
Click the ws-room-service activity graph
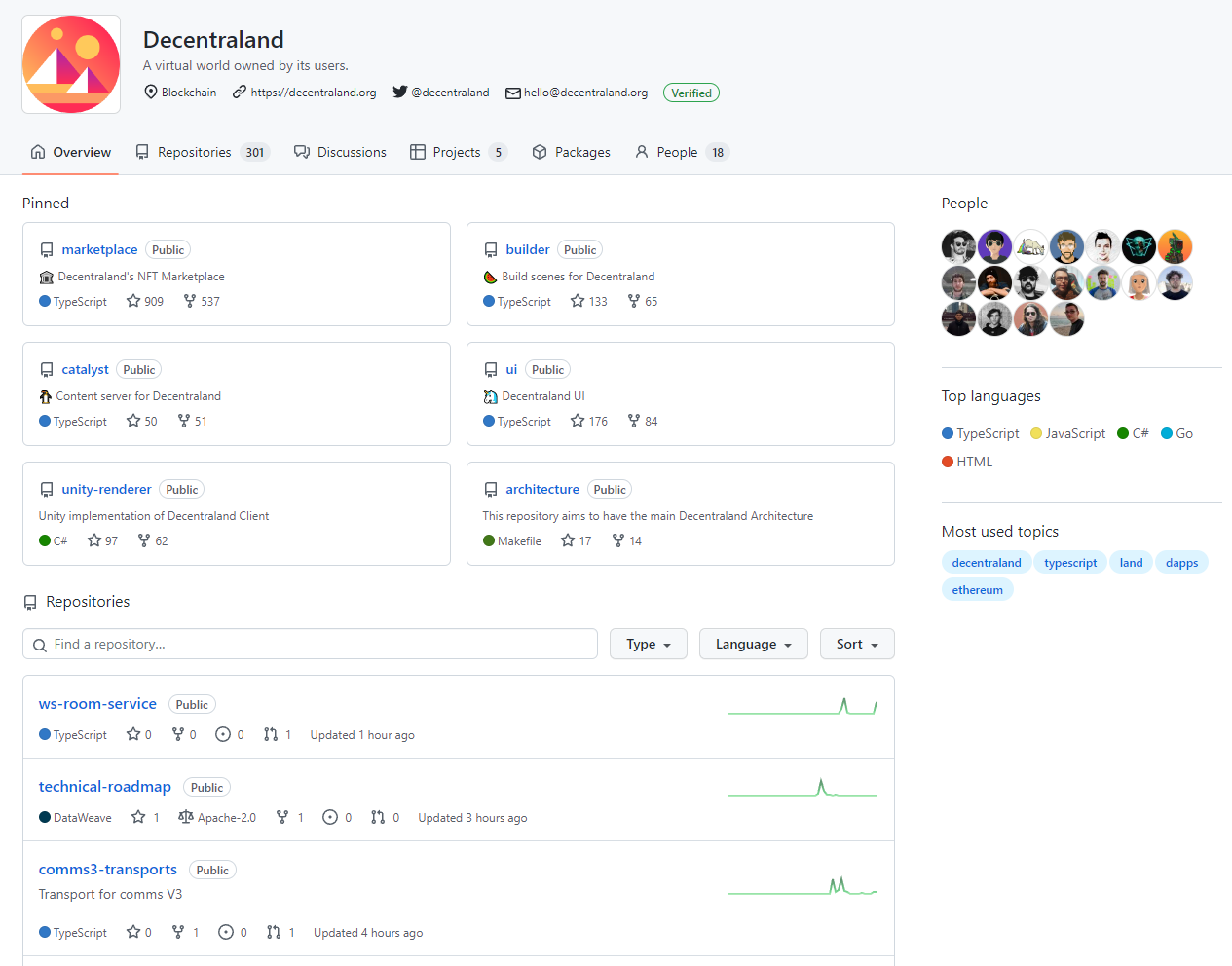coord(803,705)
